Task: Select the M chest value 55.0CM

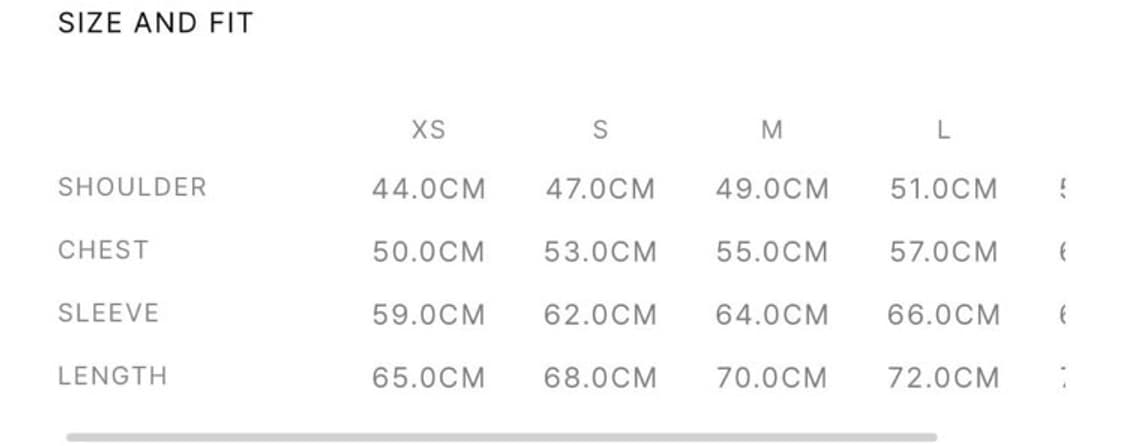Action: coord(771,252)
